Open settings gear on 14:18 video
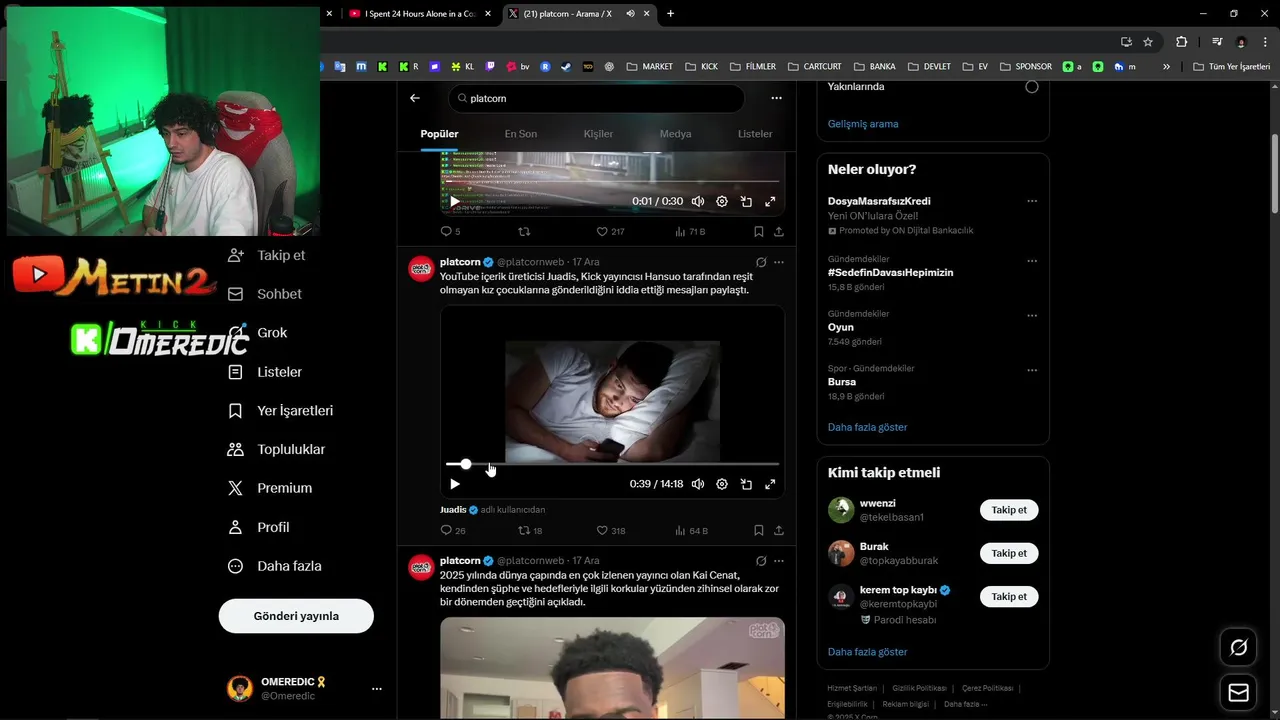The image size is (1280, 720). pos(722,484)
